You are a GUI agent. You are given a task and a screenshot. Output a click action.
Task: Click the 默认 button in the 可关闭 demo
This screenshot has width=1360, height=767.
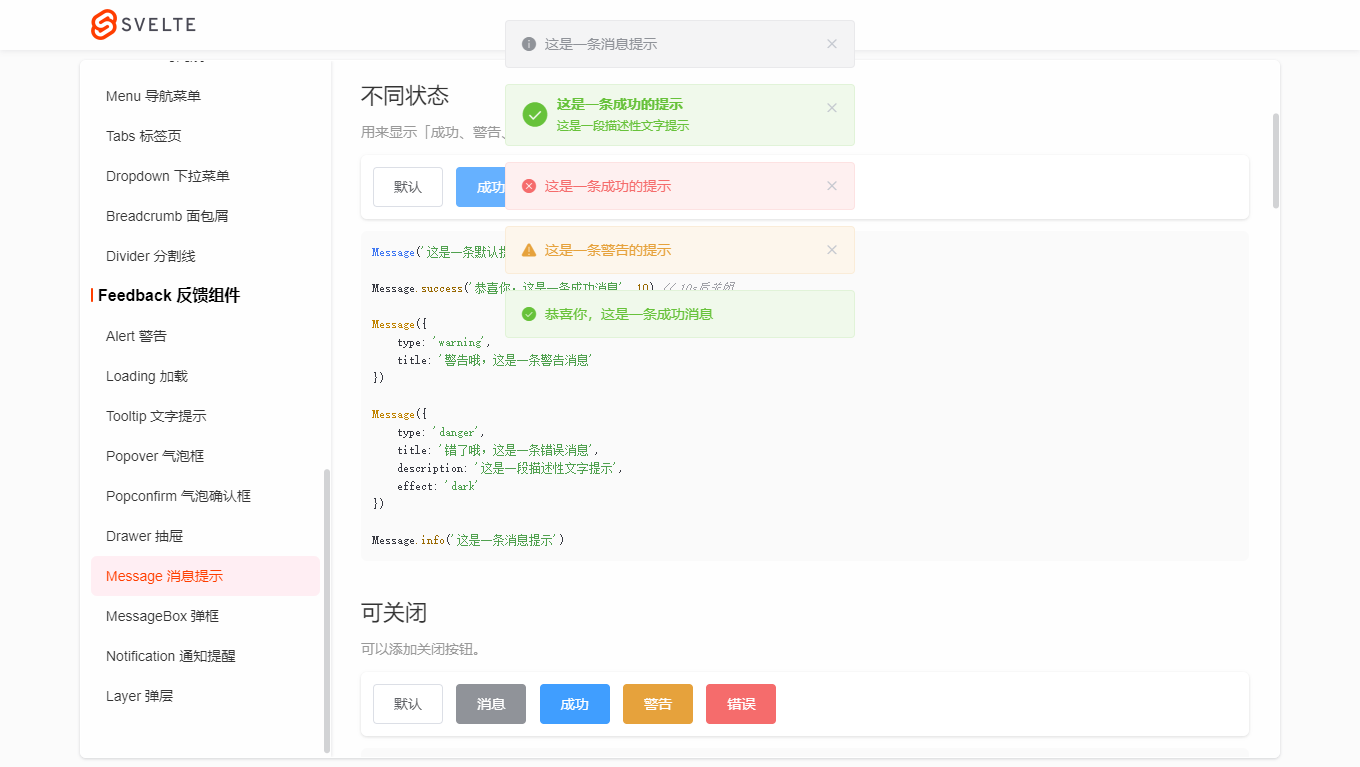(x=407, y=703)
